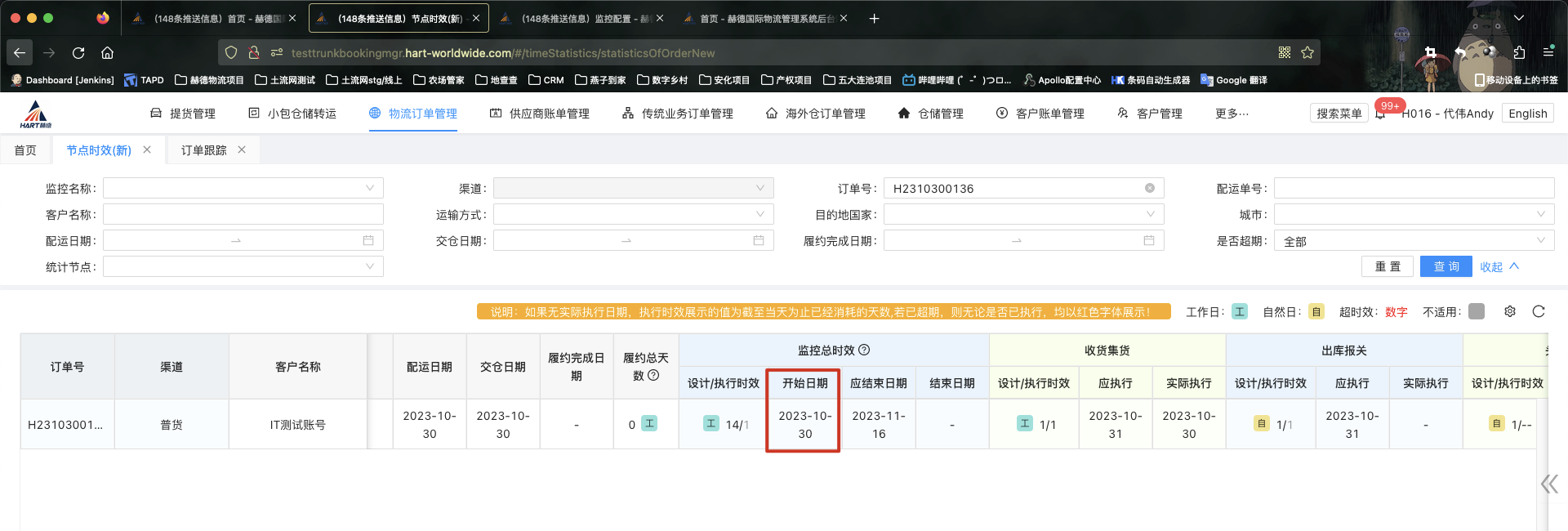Click the 查询 search button
Viewport: 1568px width, 531px height.
(x=1445, y=266)
